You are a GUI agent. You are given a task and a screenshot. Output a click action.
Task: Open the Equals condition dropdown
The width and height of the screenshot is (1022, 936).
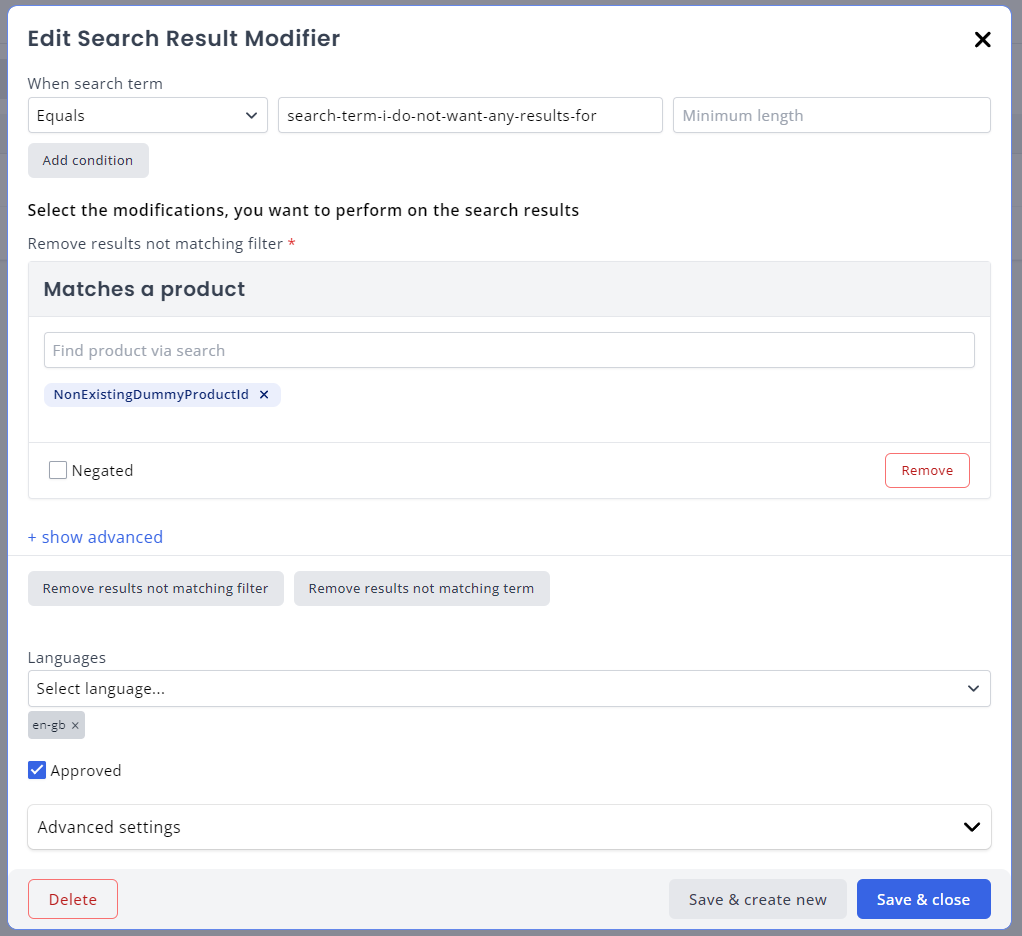[147, 115]
